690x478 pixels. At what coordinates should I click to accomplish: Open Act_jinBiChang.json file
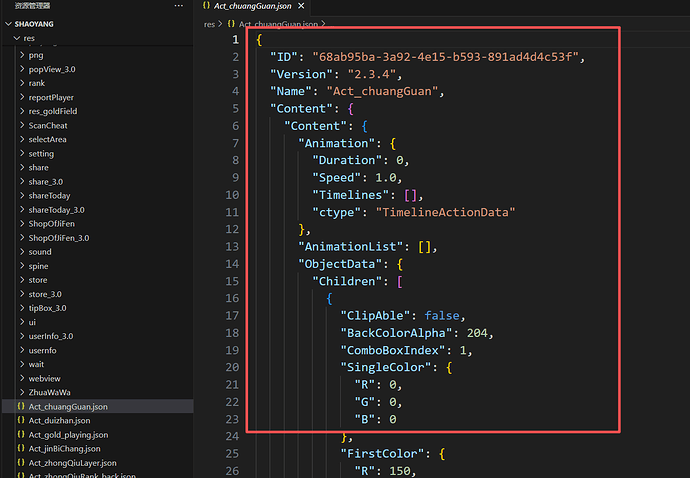(64, 449)
